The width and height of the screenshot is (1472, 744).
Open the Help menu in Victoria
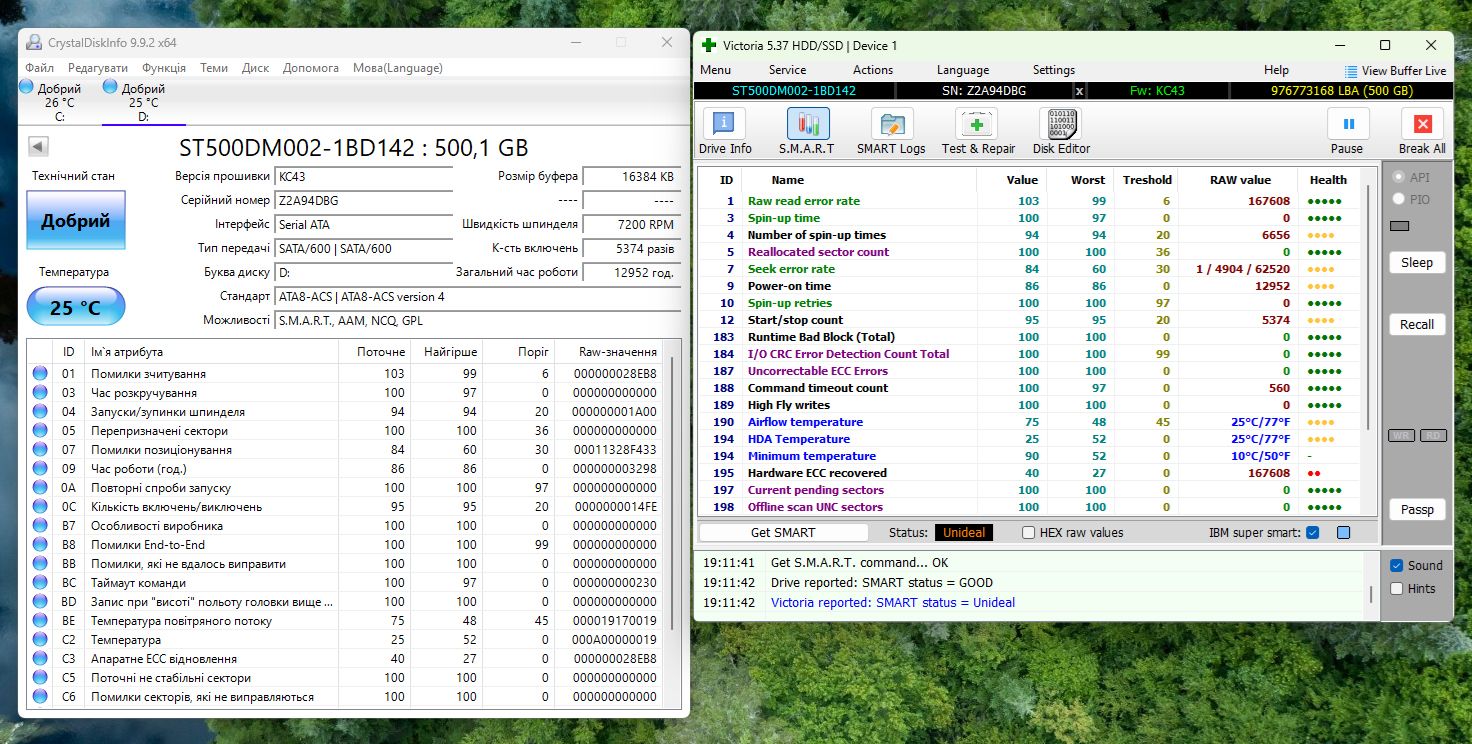tap(1276, 70)
